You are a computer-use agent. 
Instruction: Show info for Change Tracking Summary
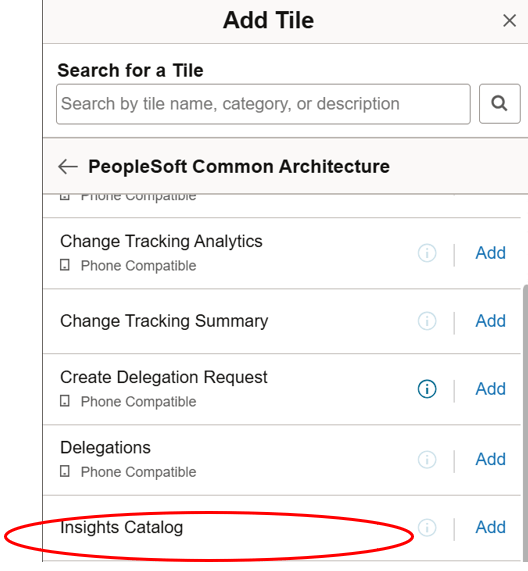click(x=427, y=321)
